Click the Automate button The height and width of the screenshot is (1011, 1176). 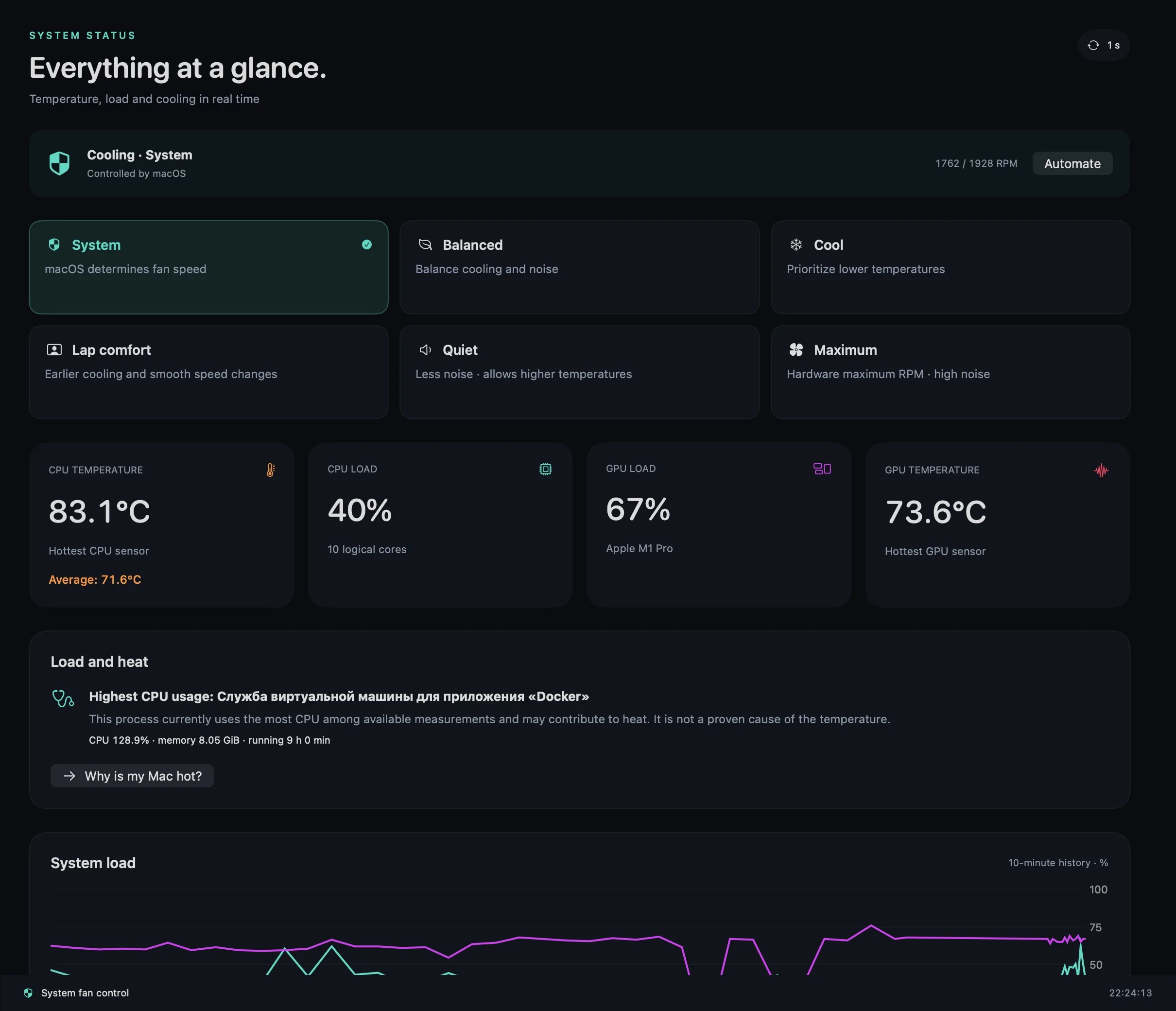tap(1072, 163)
